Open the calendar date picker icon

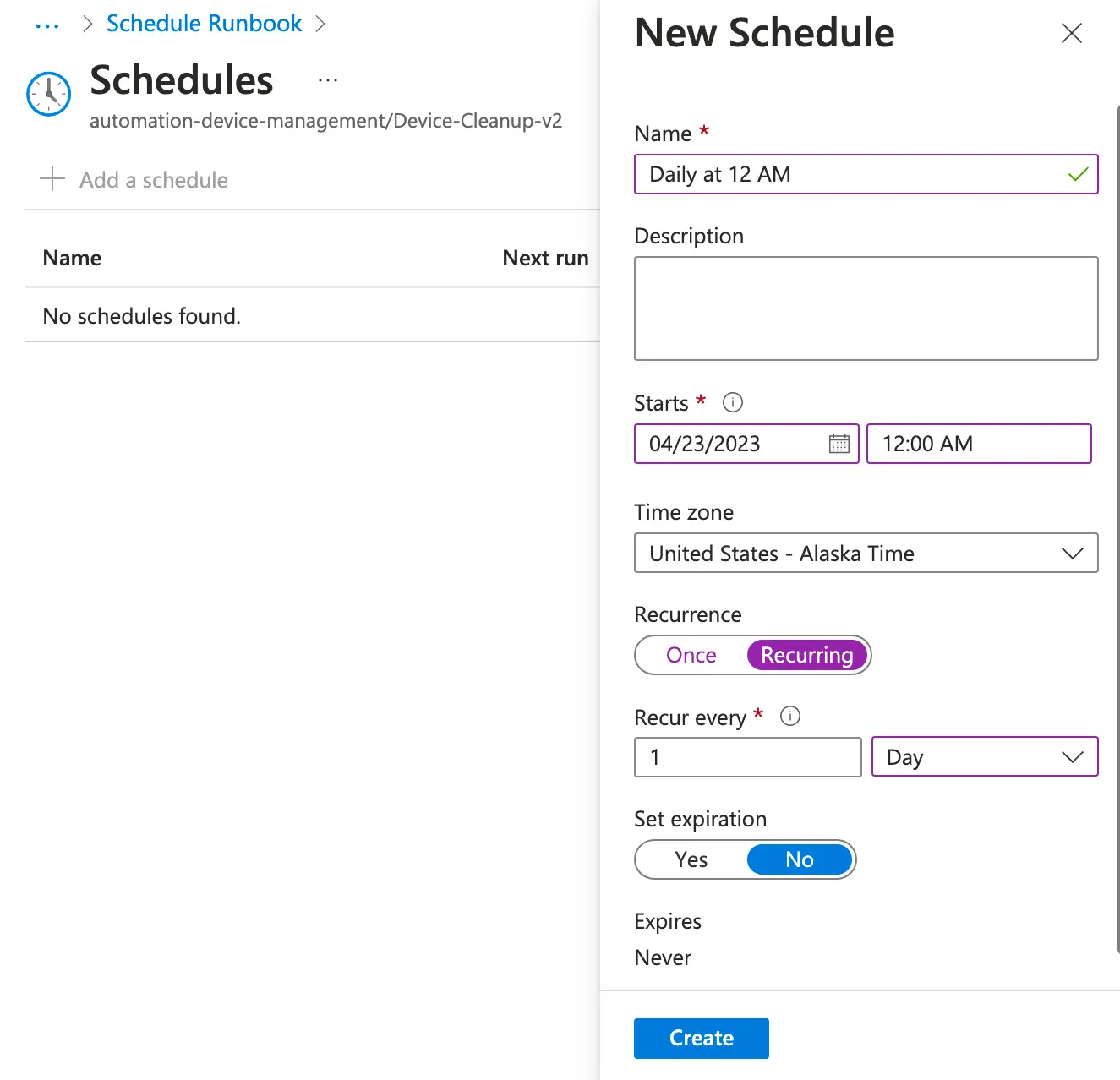839,444
